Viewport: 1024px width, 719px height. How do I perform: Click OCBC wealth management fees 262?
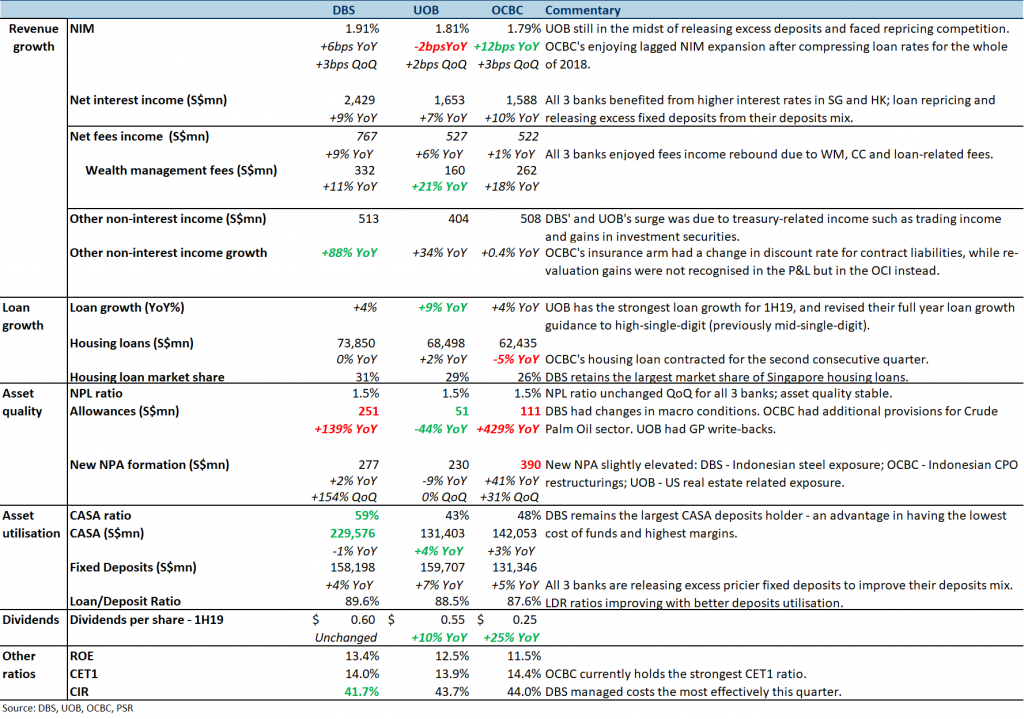tap(526, 170)
